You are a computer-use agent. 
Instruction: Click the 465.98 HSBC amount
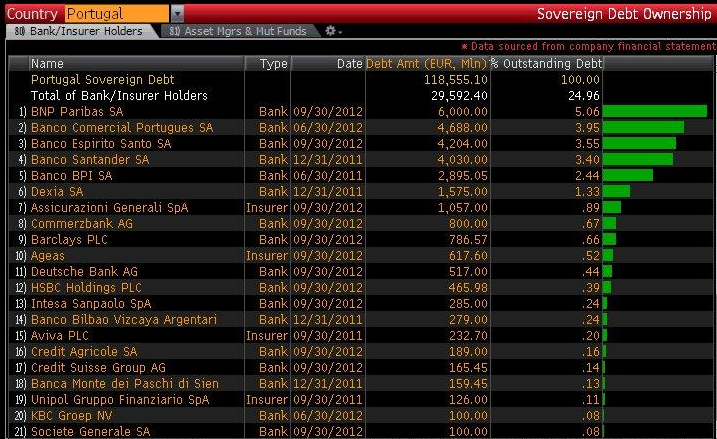tap(468, 288)
